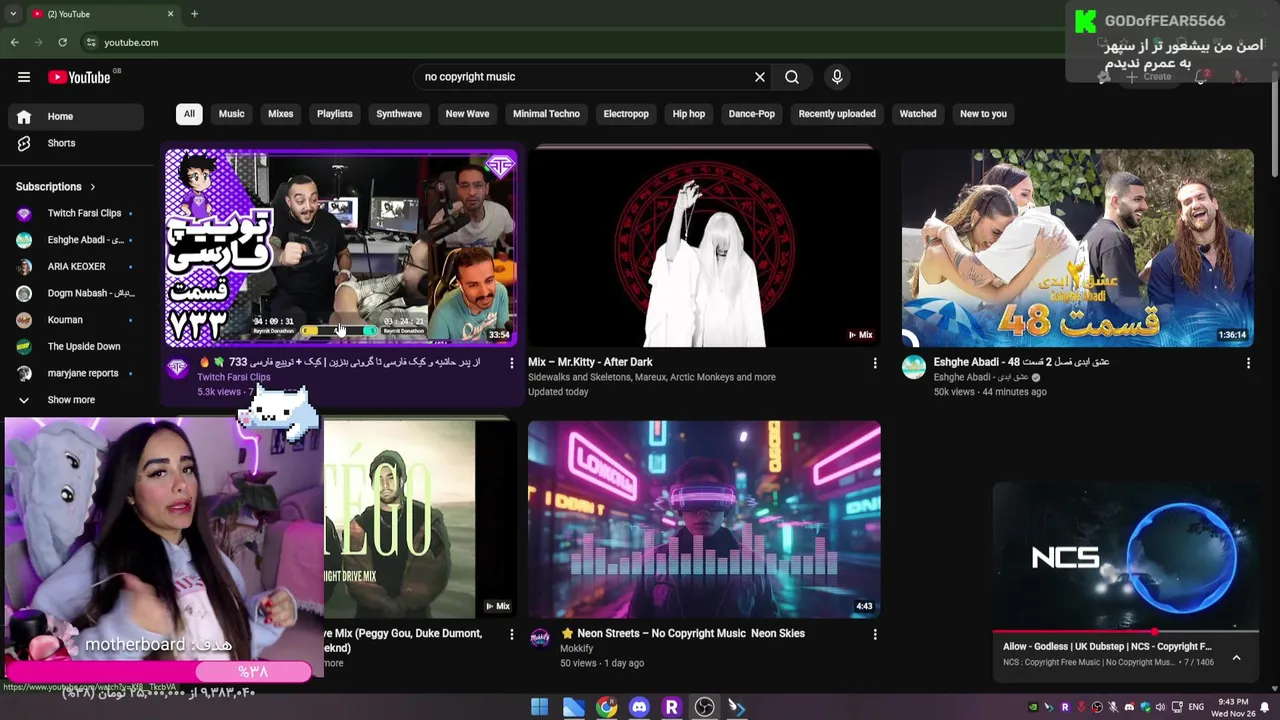
Task: Open the Windows notification bell
Action: 1265,707
